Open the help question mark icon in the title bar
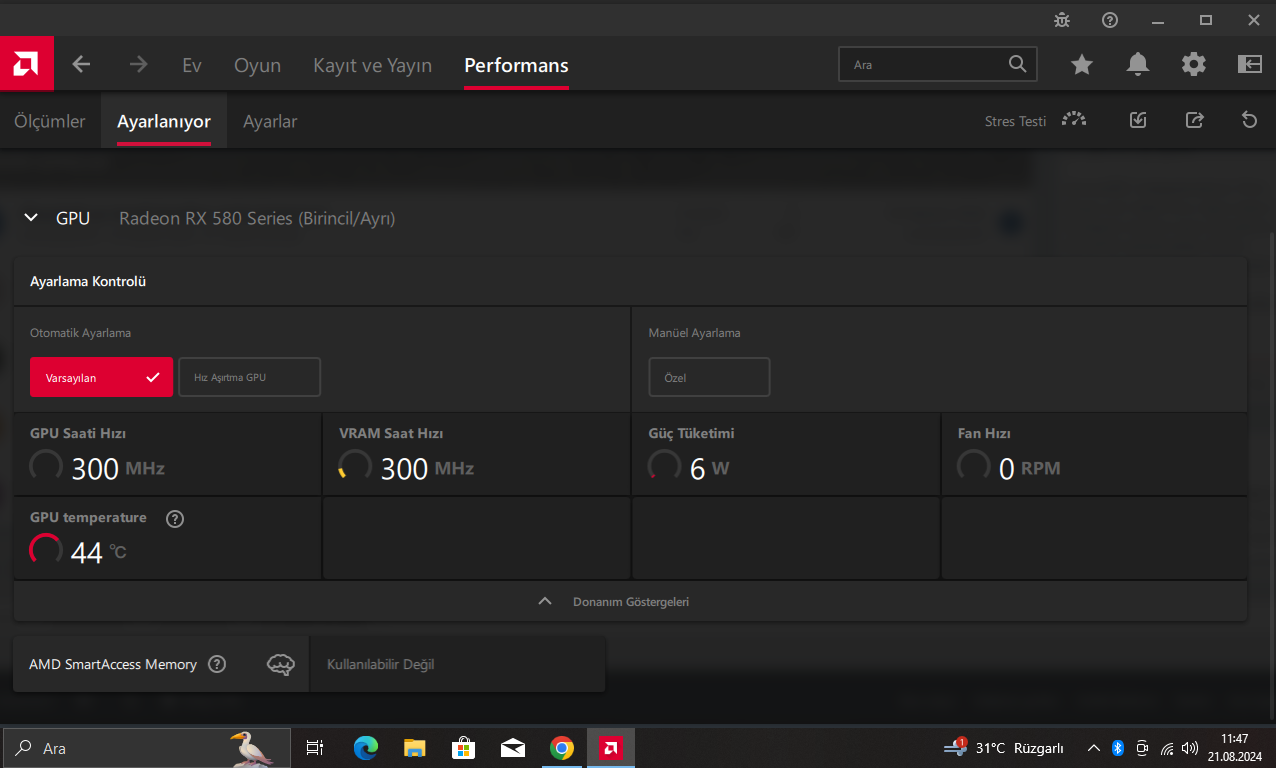 [1110, 19]
